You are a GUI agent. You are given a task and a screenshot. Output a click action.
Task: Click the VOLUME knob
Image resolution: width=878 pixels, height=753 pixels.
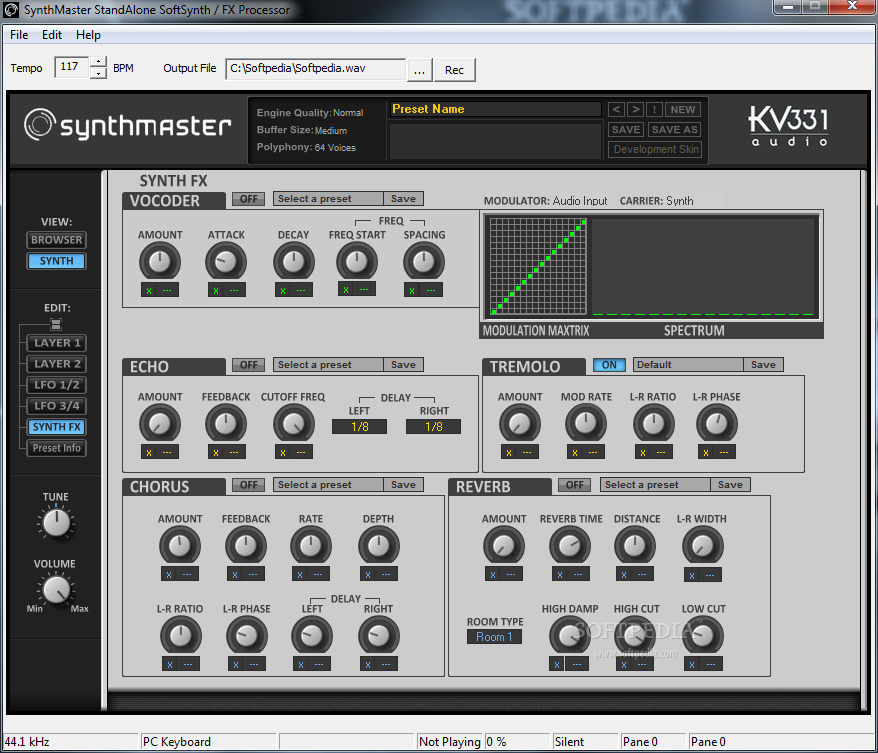point(57,590)
